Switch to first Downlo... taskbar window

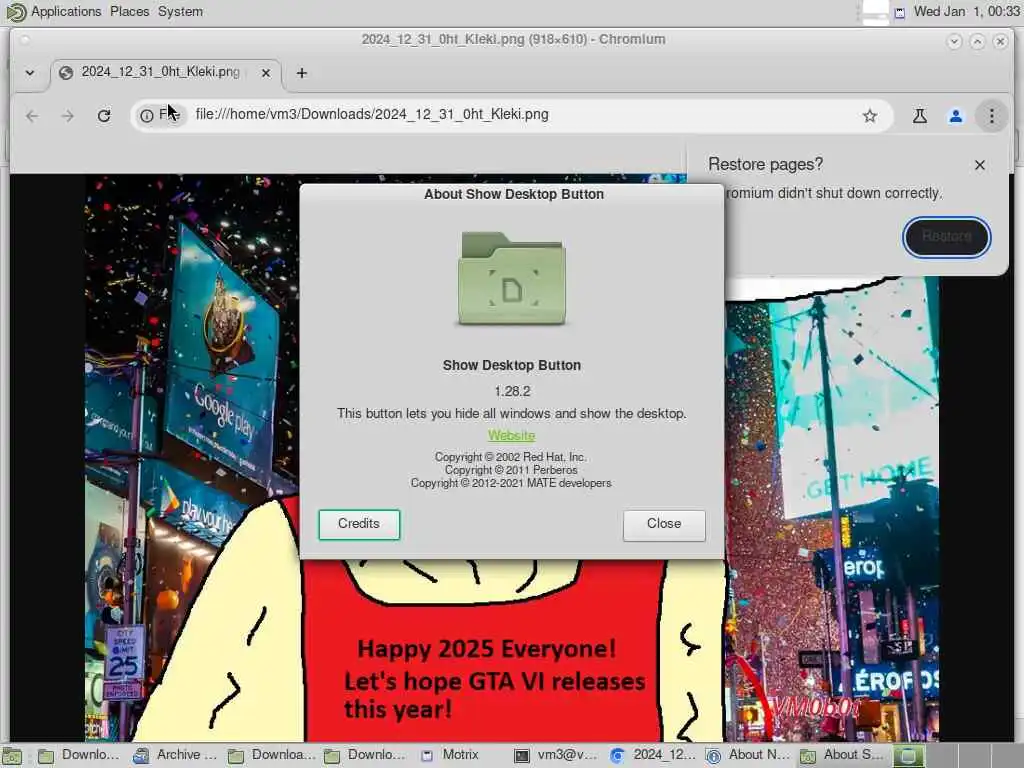[x=78, y=755]
